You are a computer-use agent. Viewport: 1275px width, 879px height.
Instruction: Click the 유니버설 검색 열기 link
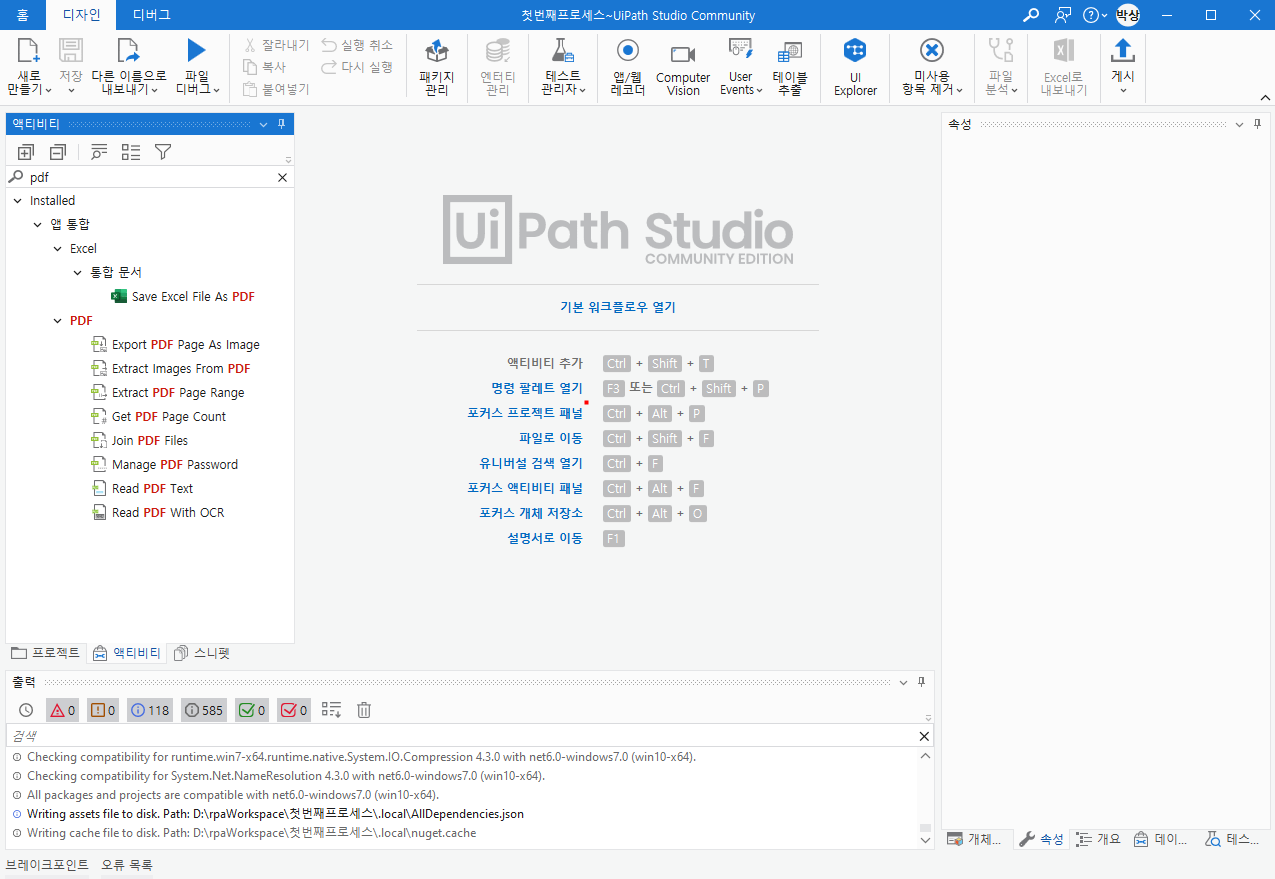(531, 463)
